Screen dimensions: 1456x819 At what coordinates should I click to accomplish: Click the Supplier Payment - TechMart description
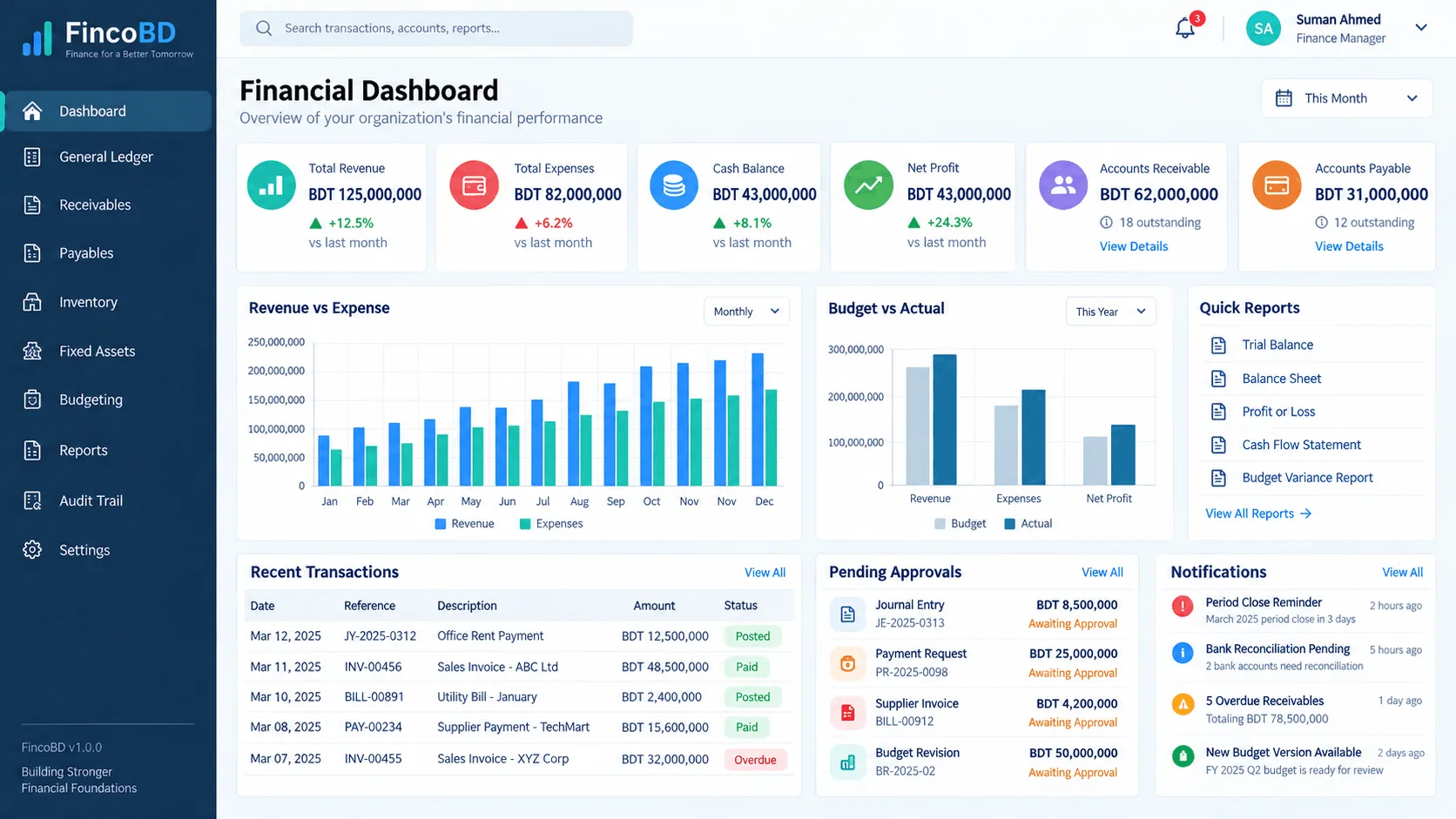[513, 727]
